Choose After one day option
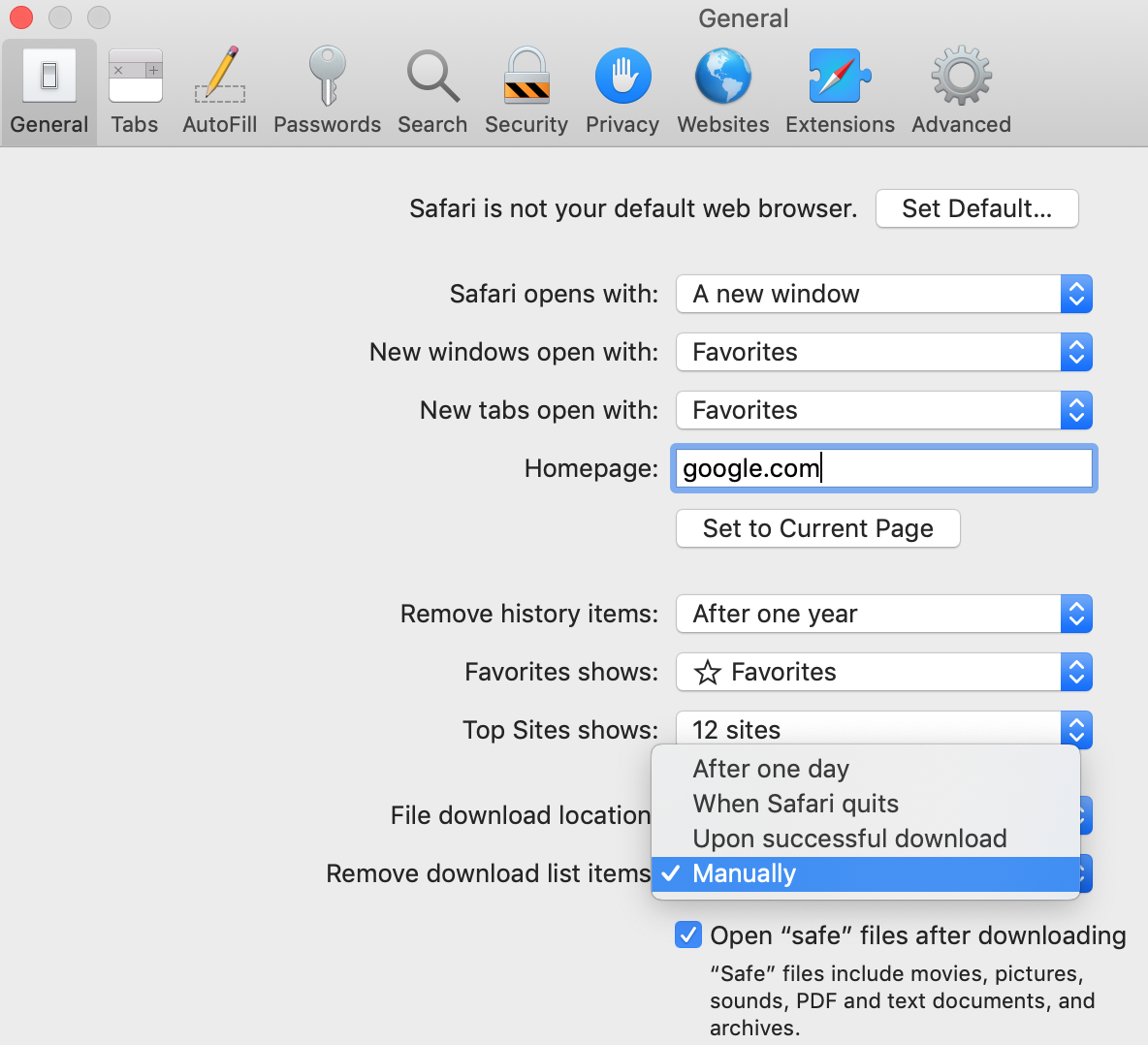The image size is (1148, 1045). [x=866, y=769]
